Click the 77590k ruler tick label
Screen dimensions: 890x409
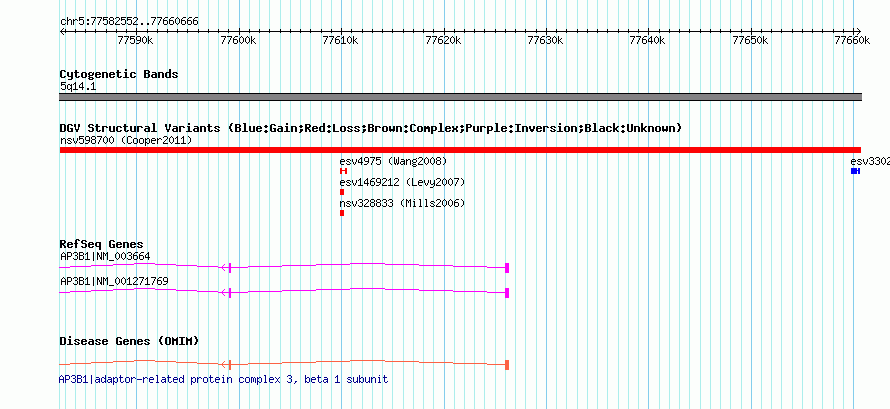(x=135, y=40)
